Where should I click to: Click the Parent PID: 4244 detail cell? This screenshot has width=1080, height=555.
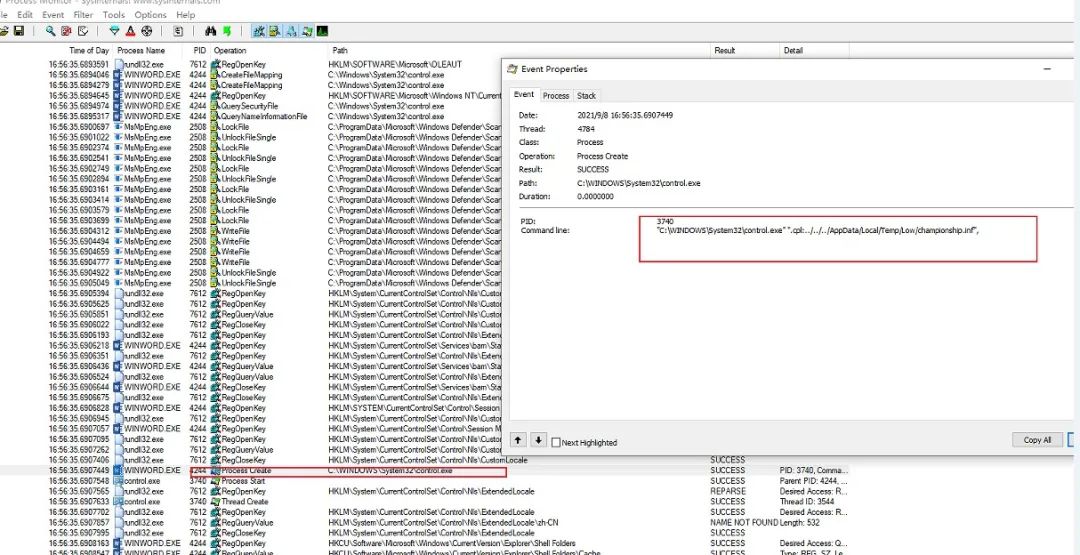coord(814,481)
